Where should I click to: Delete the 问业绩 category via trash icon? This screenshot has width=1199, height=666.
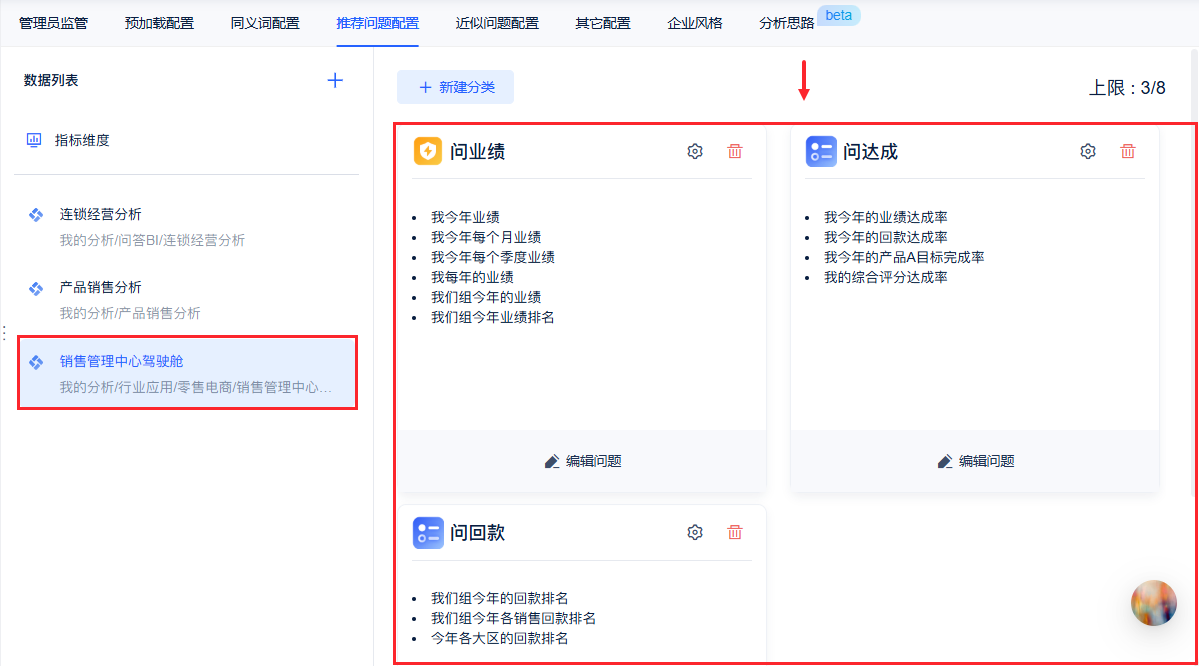[x=735, y=151]
